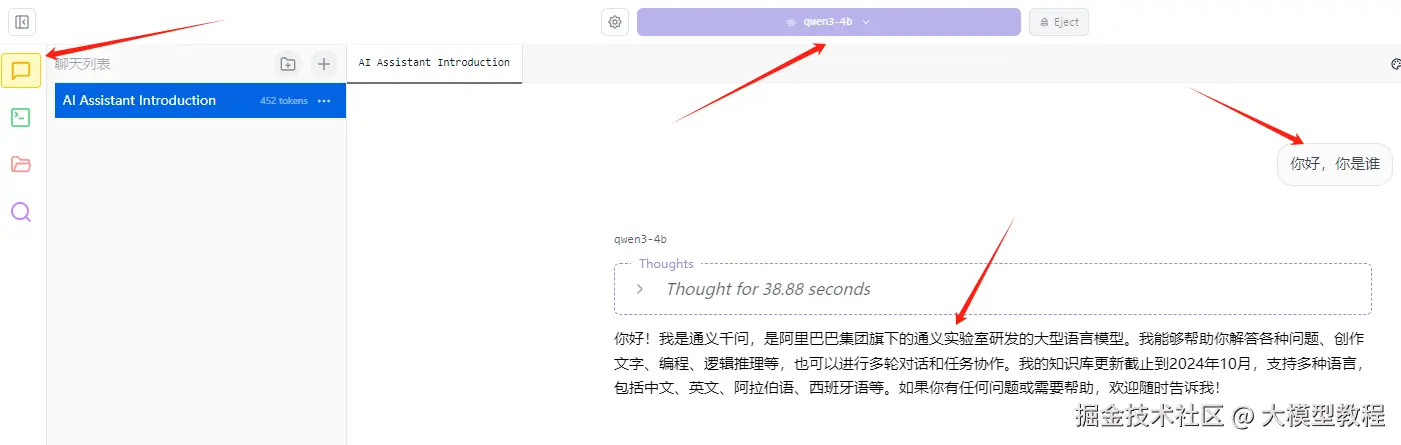The image size is (1401, 445).
Task: Click the user message bubble 你好，你是谁
Action: (x=1335, y=165)
